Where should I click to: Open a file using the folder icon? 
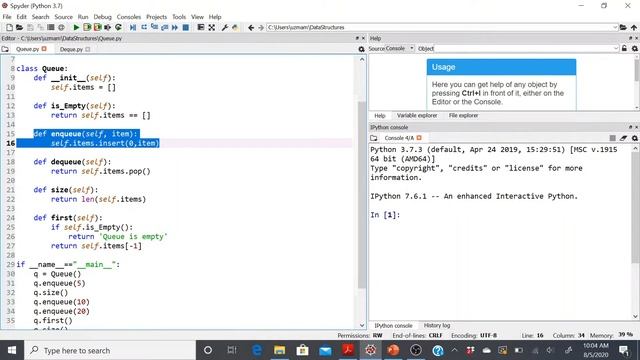(x=19, y=27)
